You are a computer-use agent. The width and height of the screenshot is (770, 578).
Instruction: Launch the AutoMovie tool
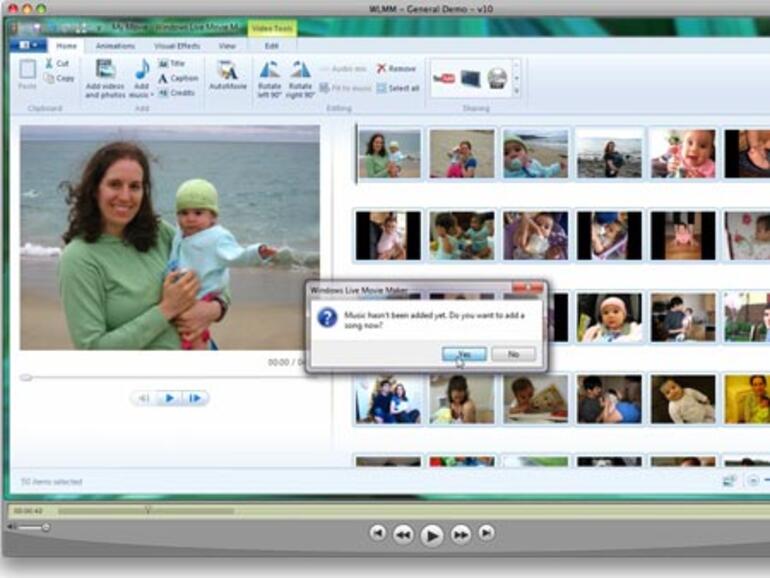click(x=228, y=75)
